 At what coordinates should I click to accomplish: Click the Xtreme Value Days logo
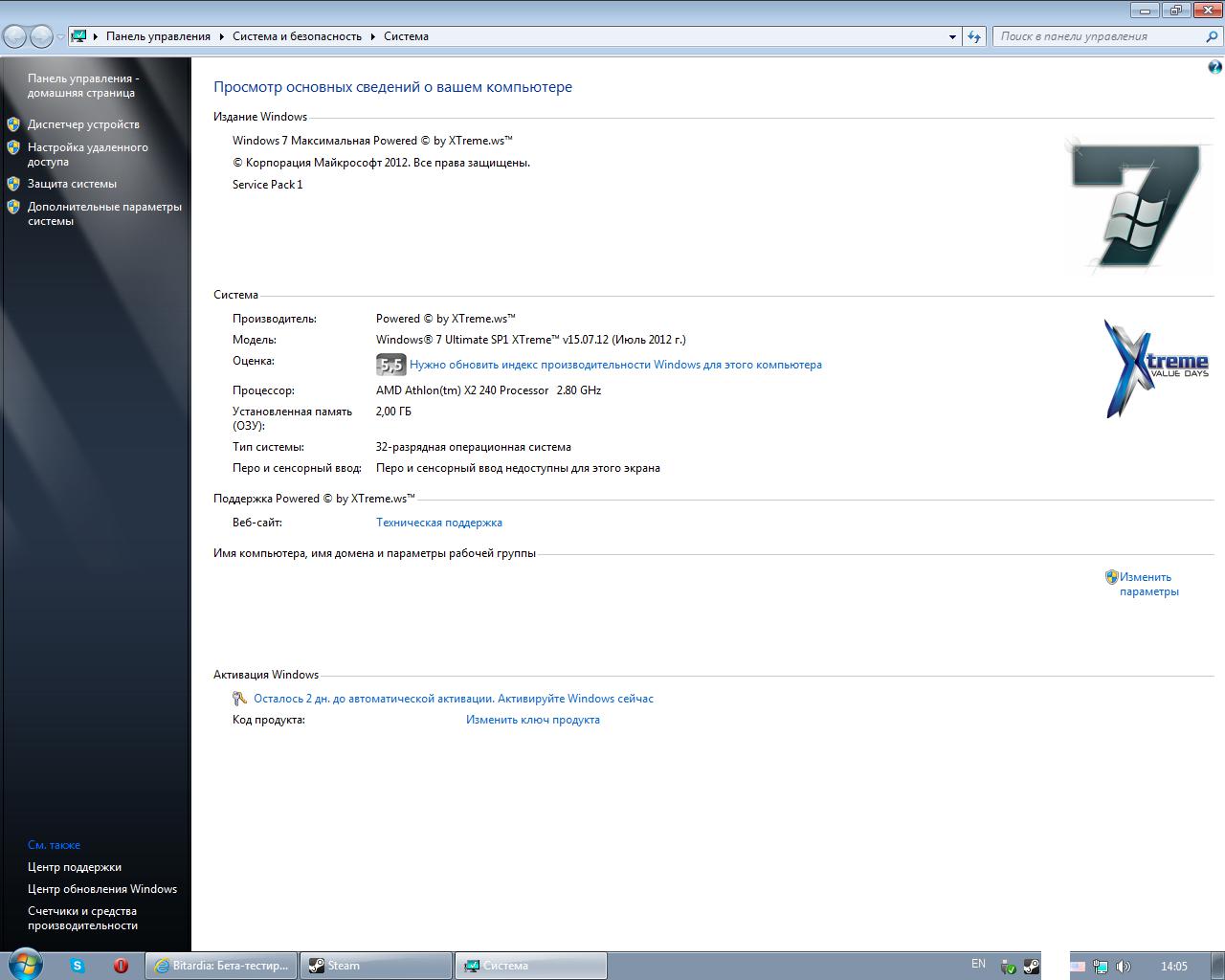(x=1156, y=368)
